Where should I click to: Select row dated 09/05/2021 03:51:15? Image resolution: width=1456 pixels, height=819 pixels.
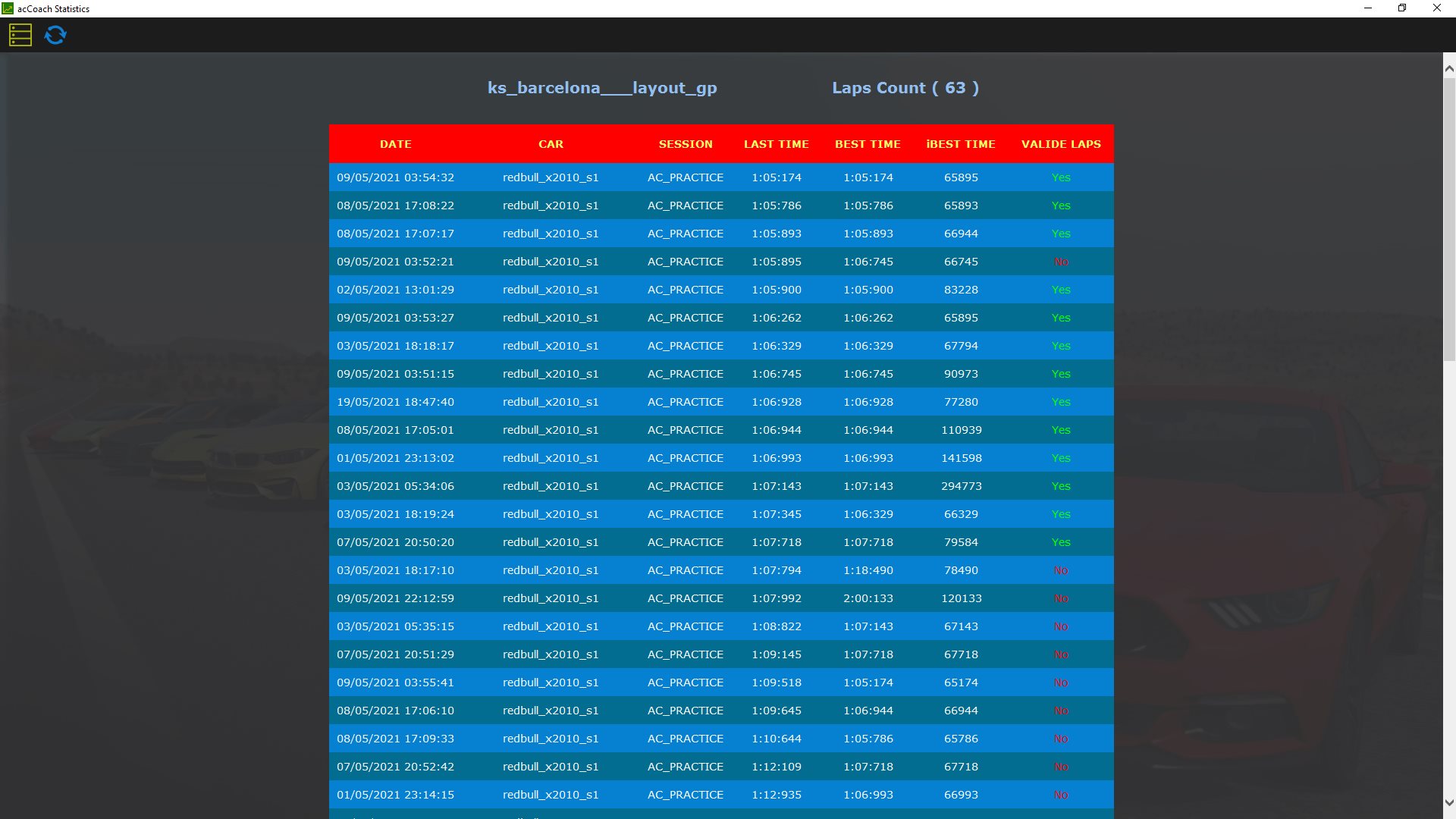tap(721, 374)
